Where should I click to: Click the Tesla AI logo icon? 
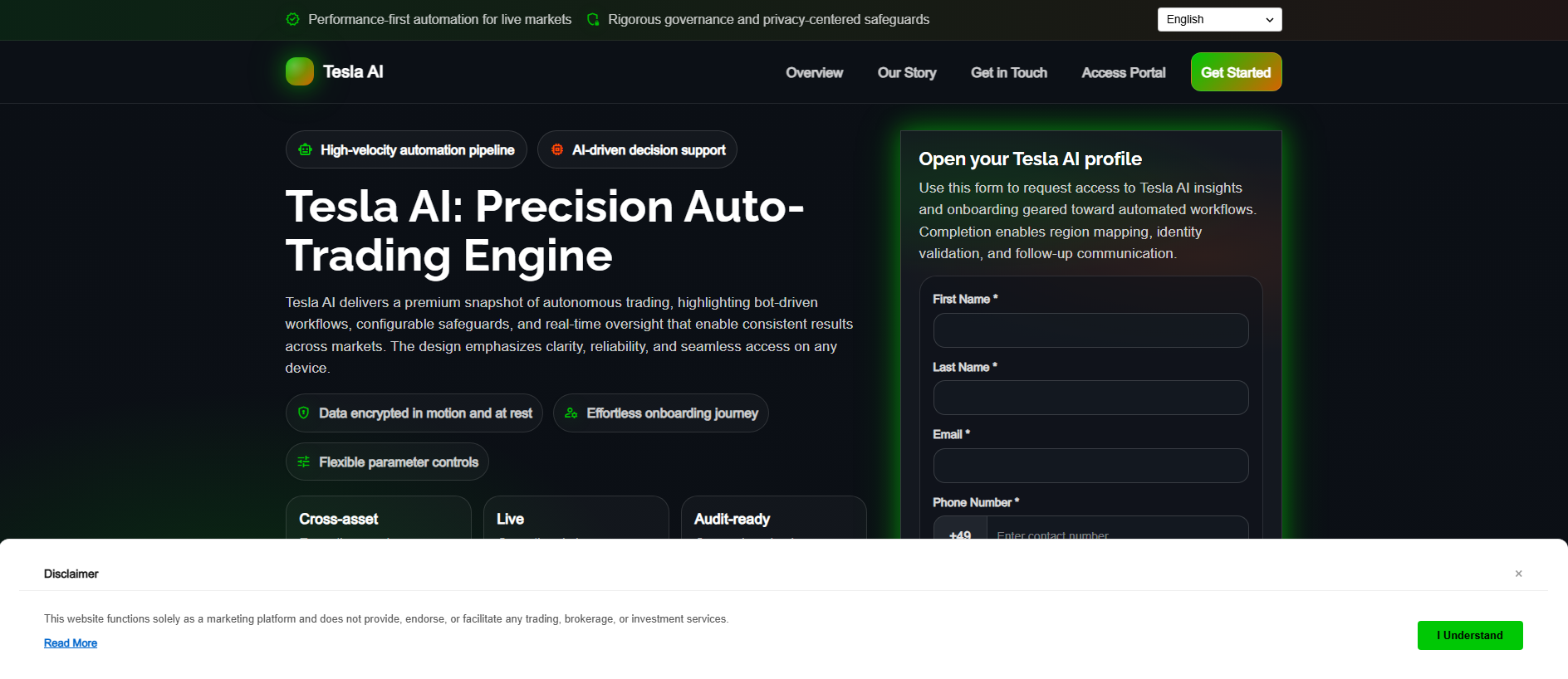(x=300, y=71)
